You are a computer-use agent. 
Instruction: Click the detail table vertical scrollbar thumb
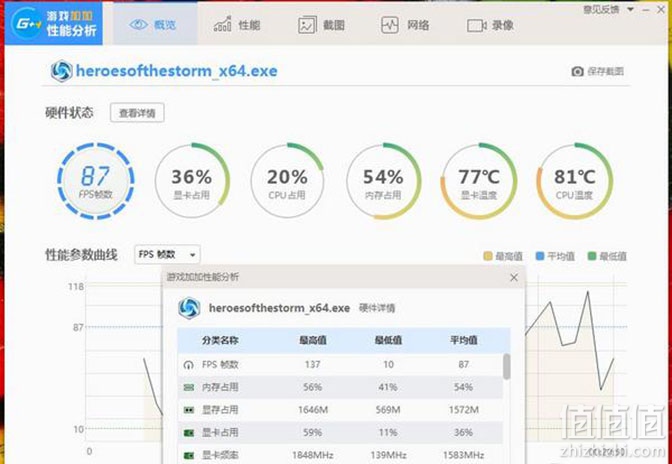507,366
